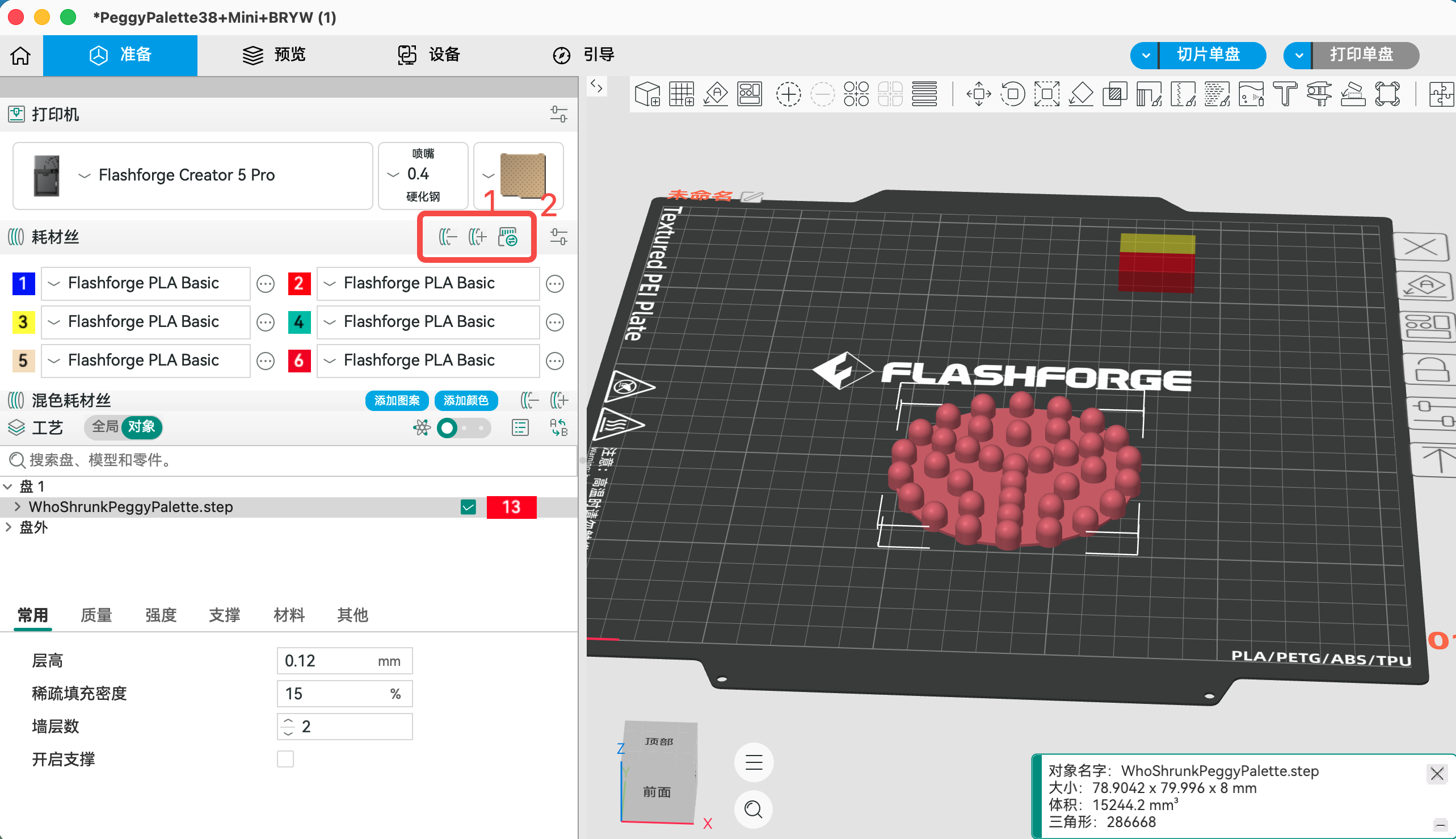The image size is (1456, 839).
Task: Open the Flashforge Creator 5 Pro printer dropdown
Action: pyautogui.click(x=193, y=175)
